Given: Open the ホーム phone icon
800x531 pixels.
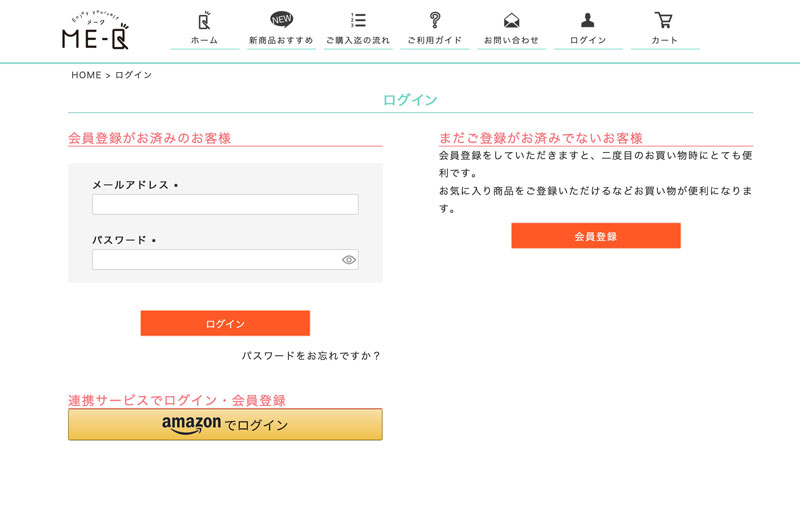Looking at the screenshot, I should [x=204, y=20].
